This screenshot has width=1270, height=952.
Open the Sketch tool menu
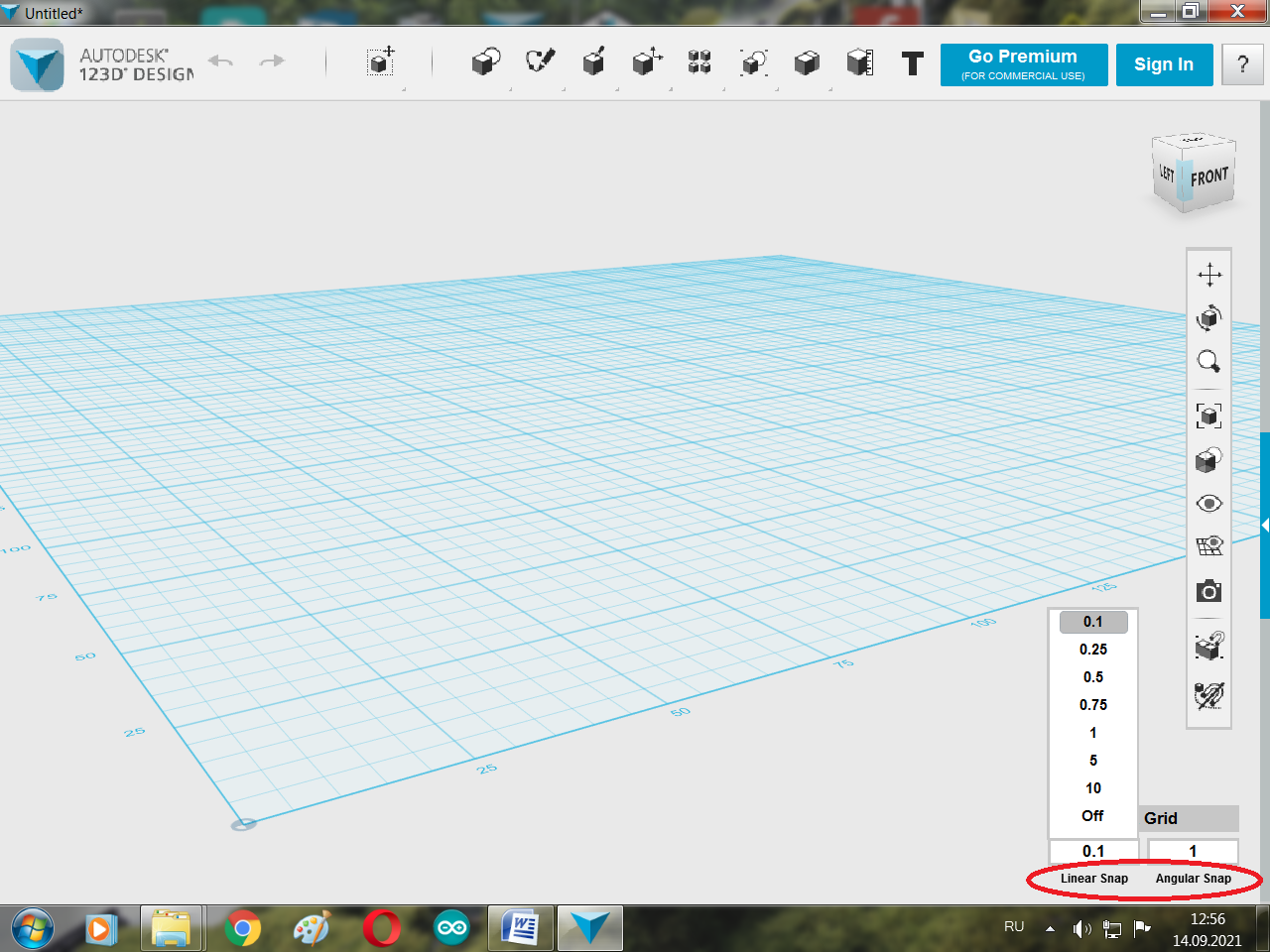click(x=540, y=62)
